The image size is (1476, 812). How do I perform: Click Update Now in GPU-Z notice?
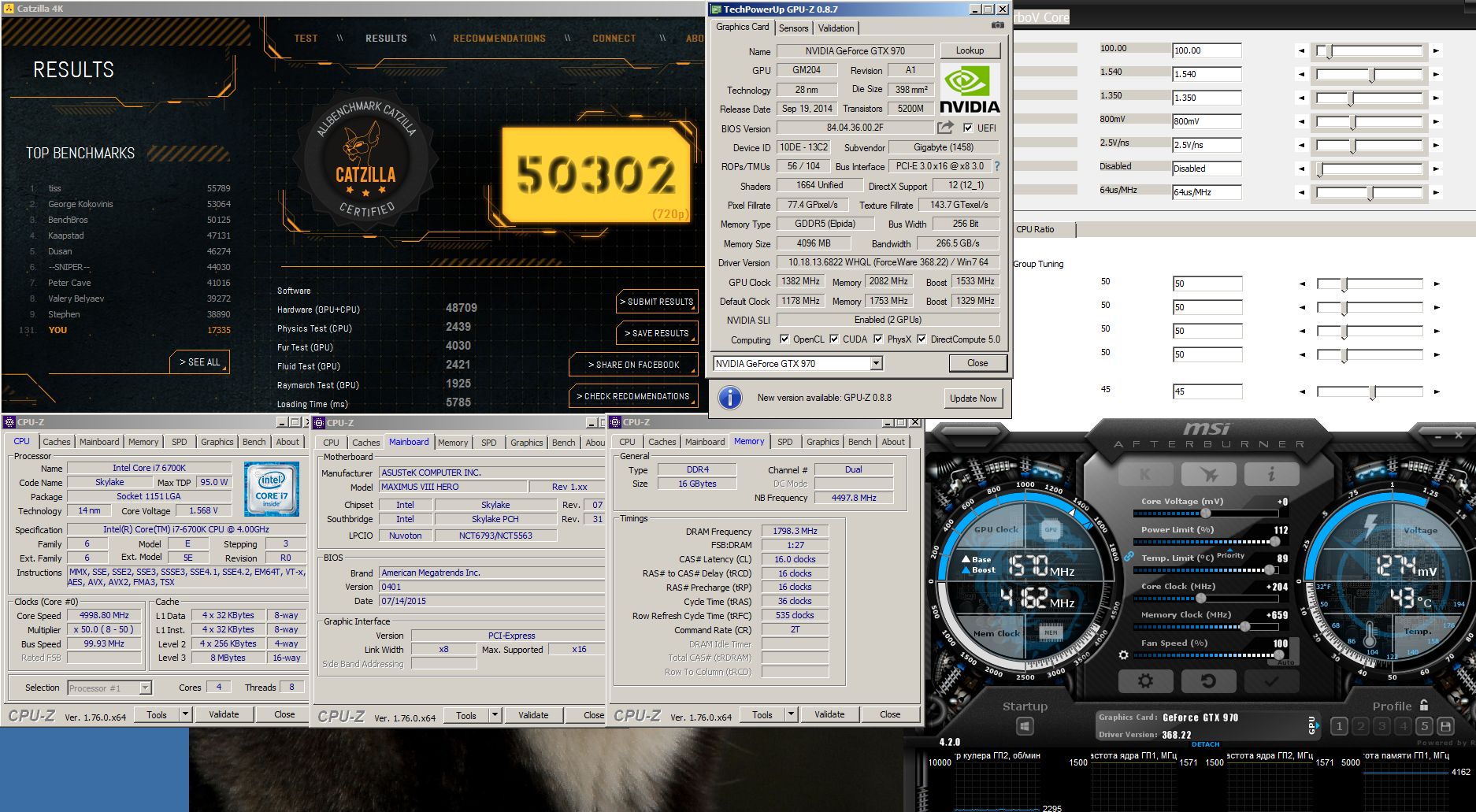pyautogui.click(x=973, y=399)
